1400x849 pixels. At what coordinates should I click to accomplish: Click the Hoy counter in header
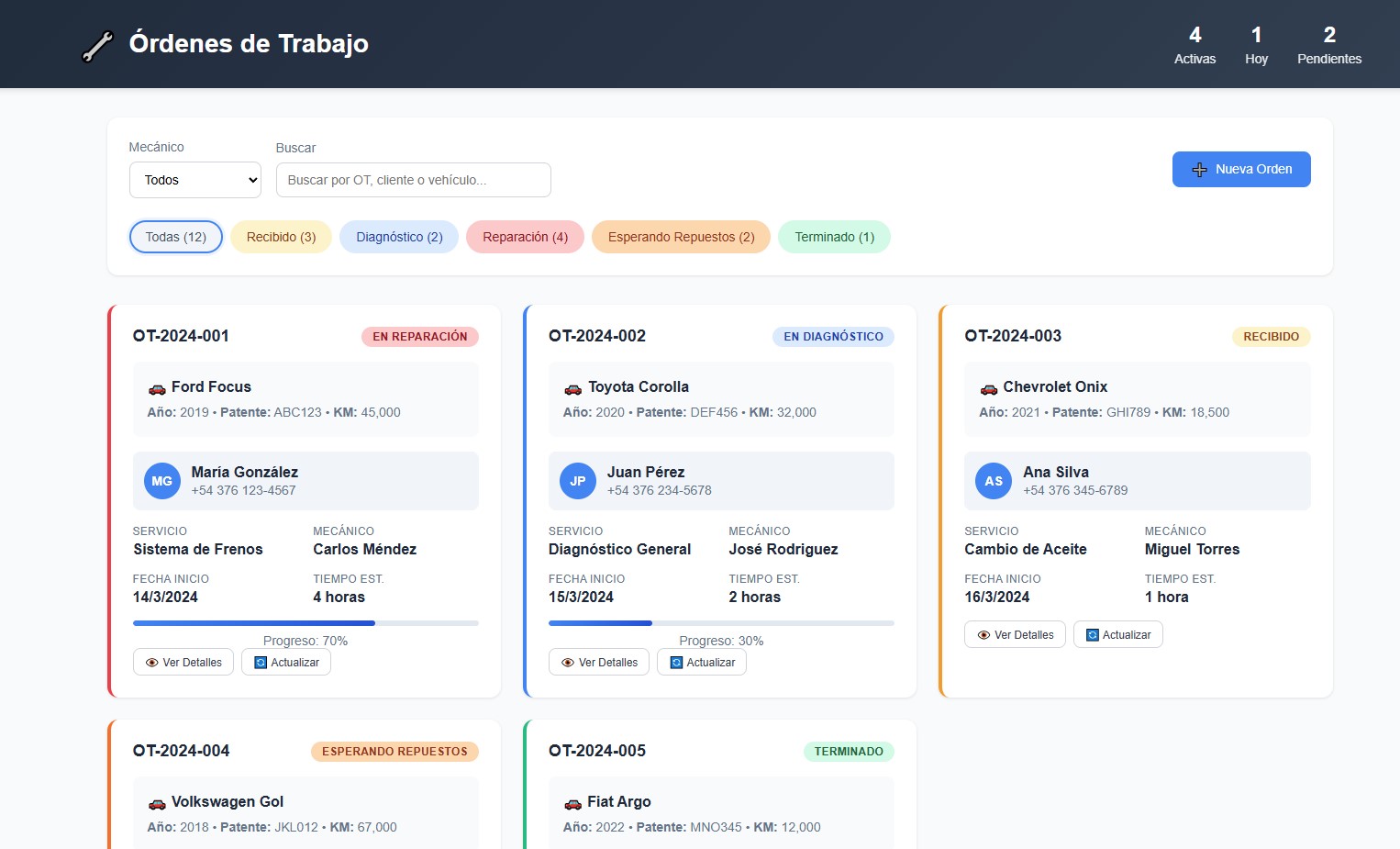[x=1256, y=46]
